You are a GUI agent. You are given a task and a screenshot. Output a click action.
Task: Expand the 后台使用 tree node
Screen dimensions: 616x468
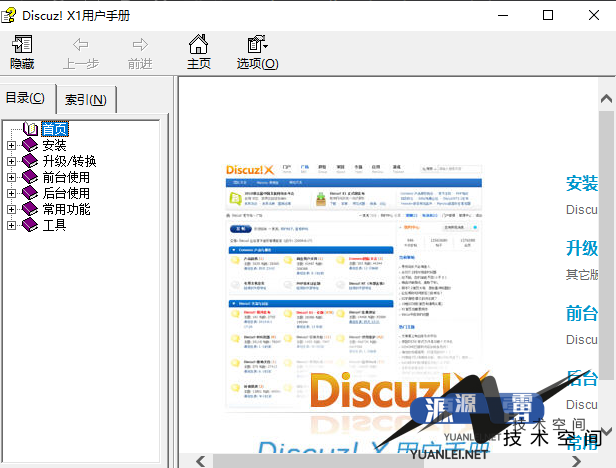(x=11, y=193)
